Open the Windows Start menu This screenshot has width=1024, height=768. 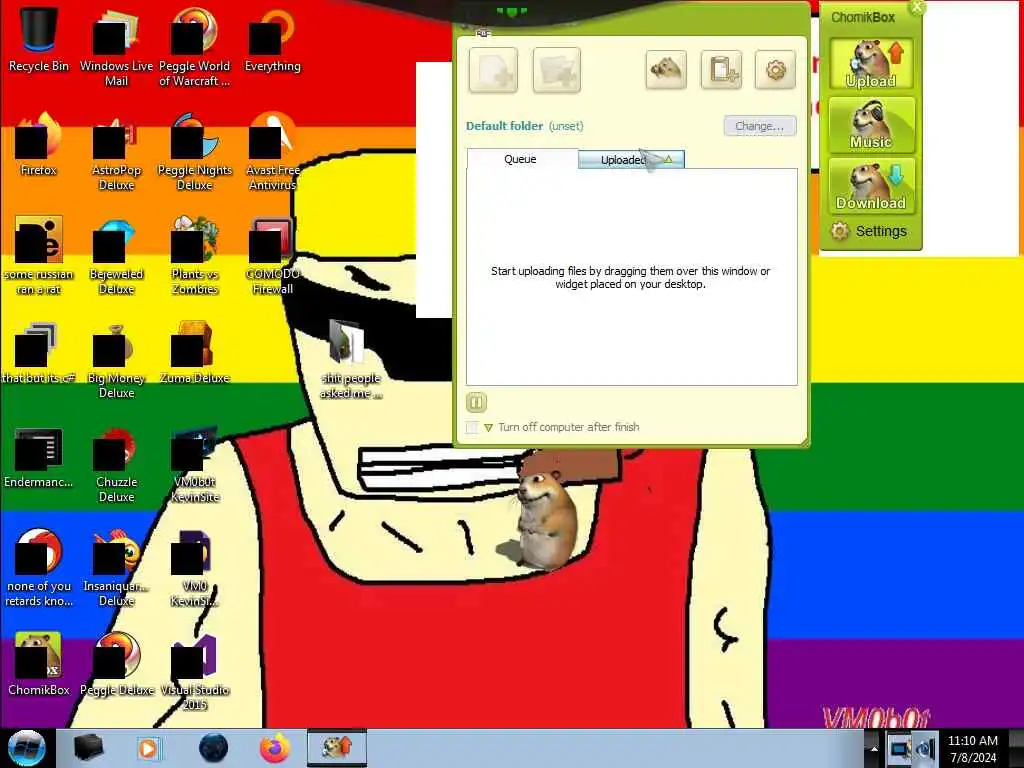[x=26, y=748]
